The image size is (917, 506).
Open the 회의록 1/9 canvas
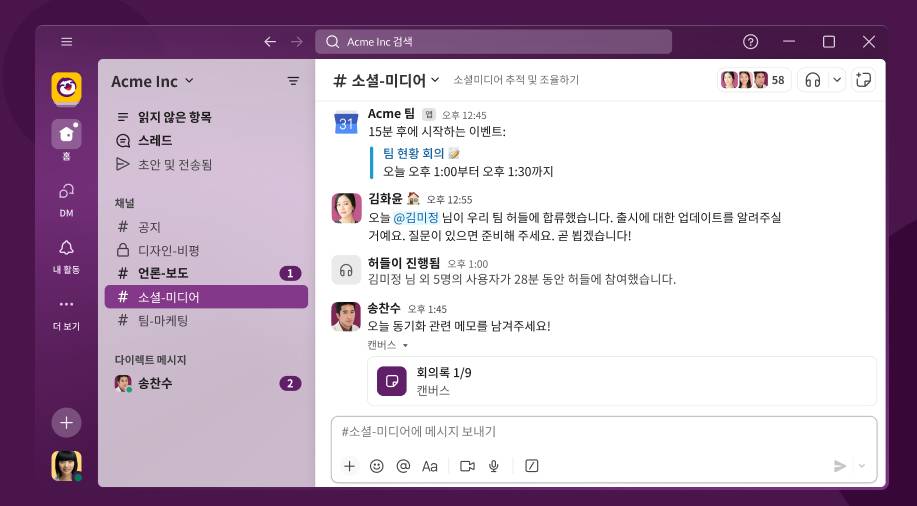(x=622, y=381)
